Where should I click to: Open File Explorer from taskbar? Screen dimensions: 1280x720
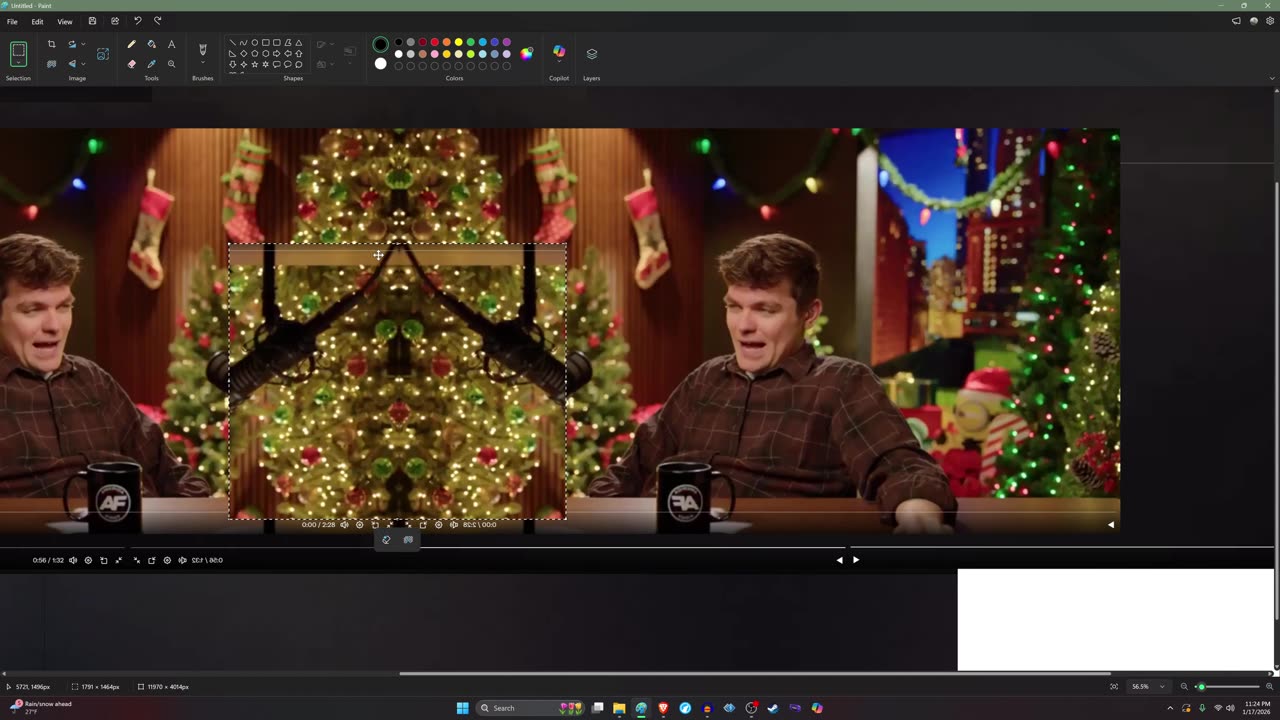tap(619, 708)
